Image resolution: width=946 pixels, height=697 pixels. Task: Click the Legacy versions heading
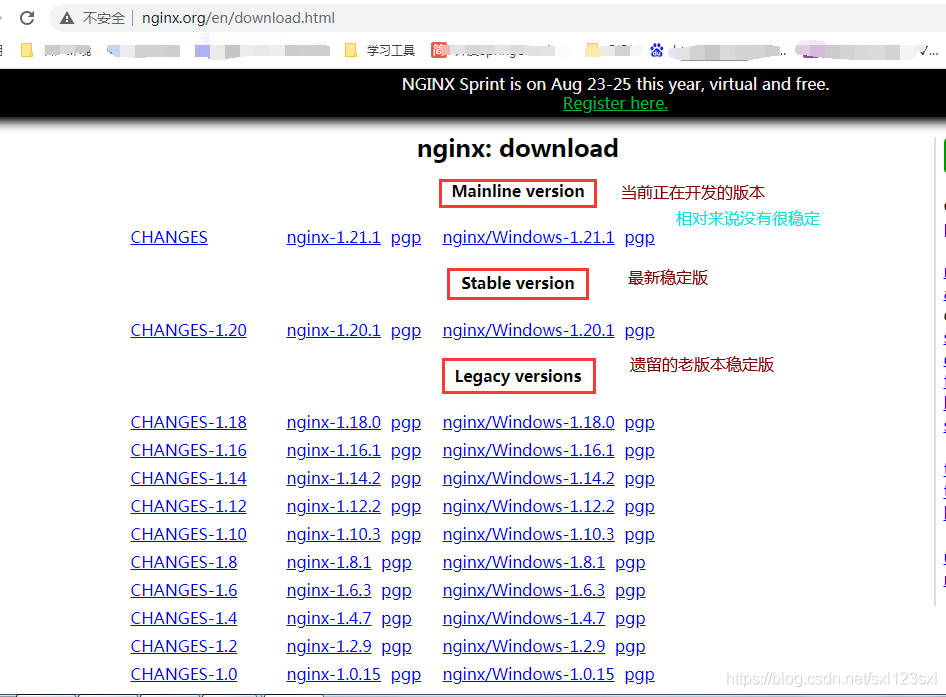[x=518, y=377]
